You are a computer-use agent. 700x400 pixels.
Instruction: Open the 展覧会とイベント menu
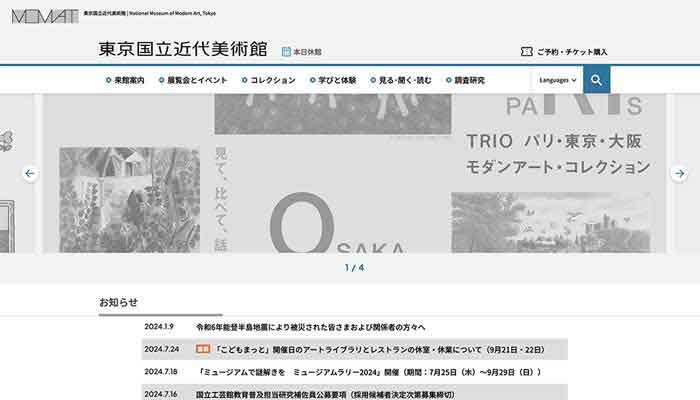coord(196,80)
